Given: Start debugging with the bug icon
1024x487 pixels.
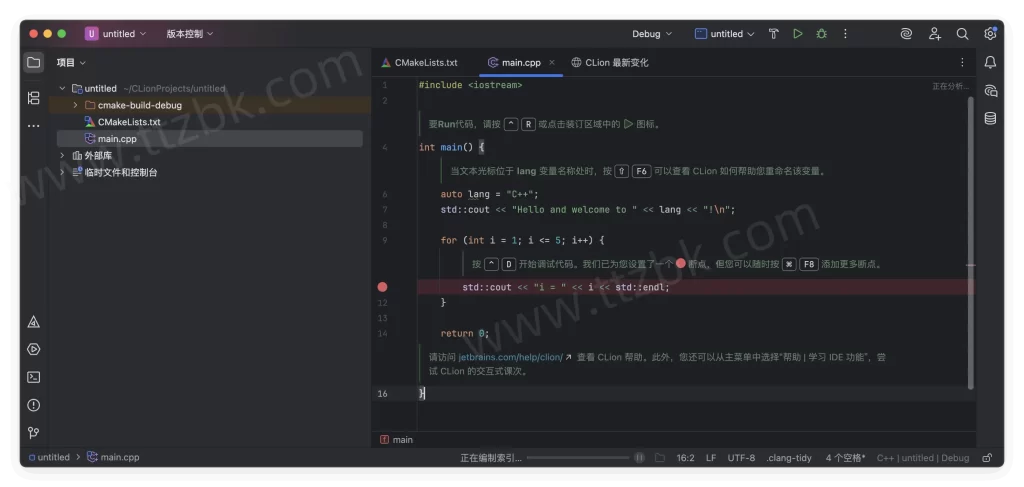Looking at the screenshot, I should pos(821,34).
